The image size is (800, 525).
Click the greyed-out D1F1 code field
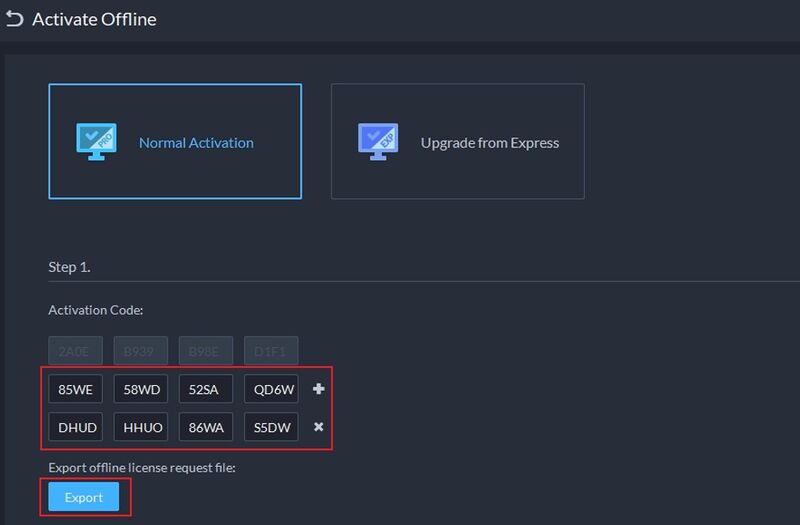271,351
